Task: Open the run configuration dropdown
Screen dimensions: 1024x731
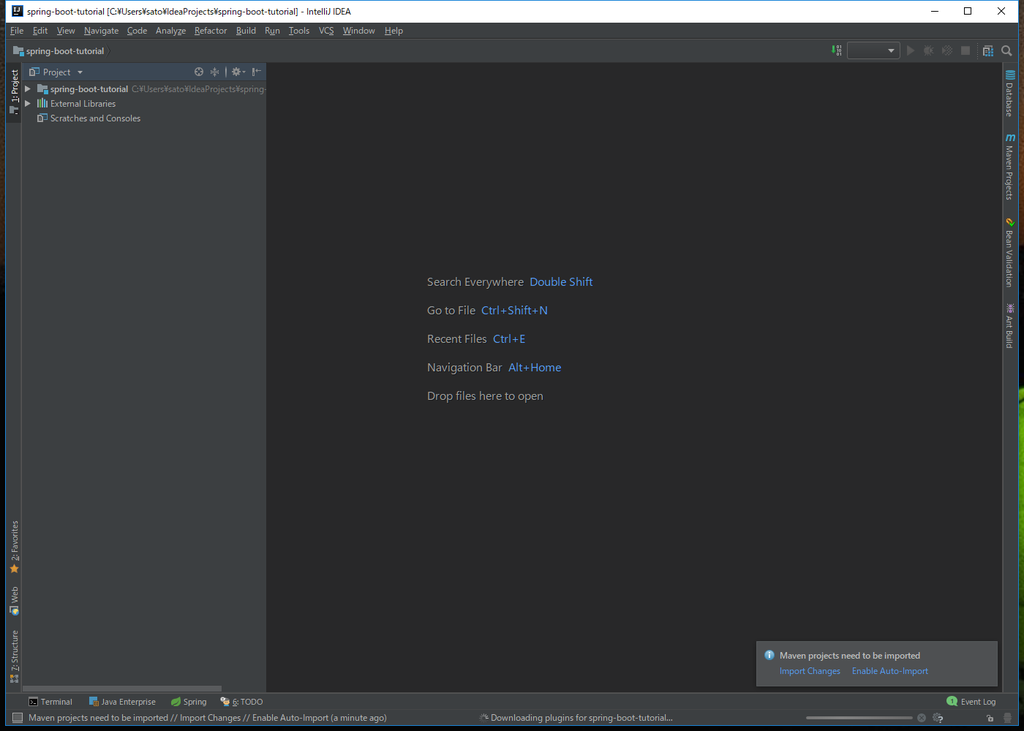Action: (873, 50)
